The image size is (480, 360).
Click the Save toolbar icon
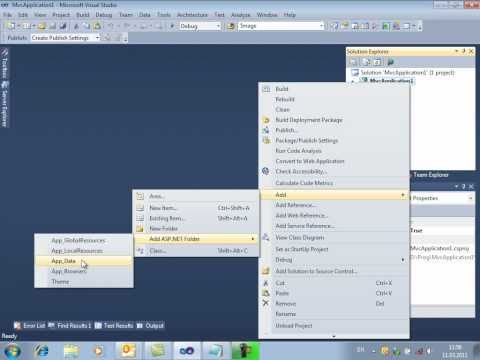(x=53, y=26)
